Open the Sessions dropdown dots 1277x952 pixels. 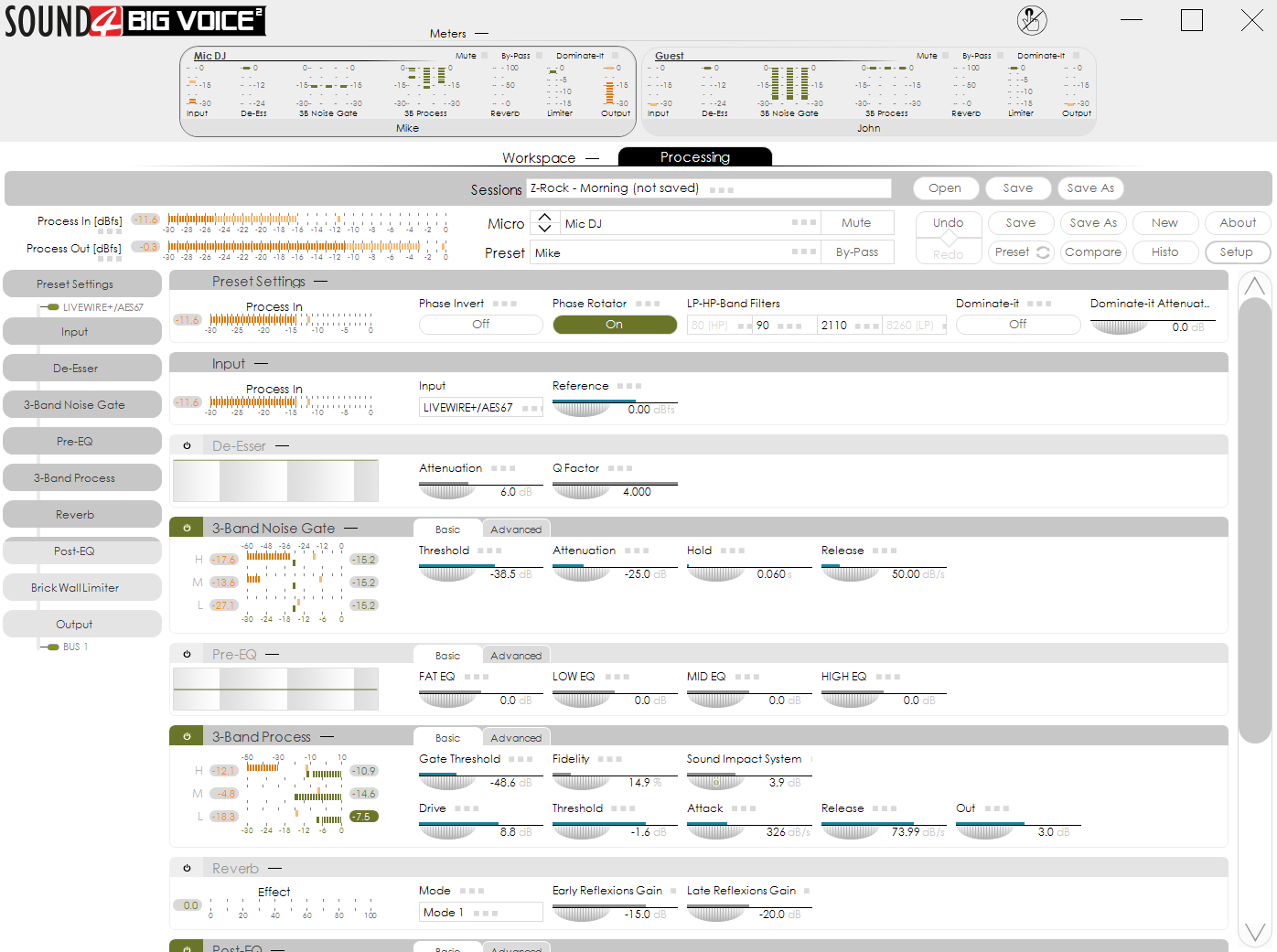[x=722, y=190]
